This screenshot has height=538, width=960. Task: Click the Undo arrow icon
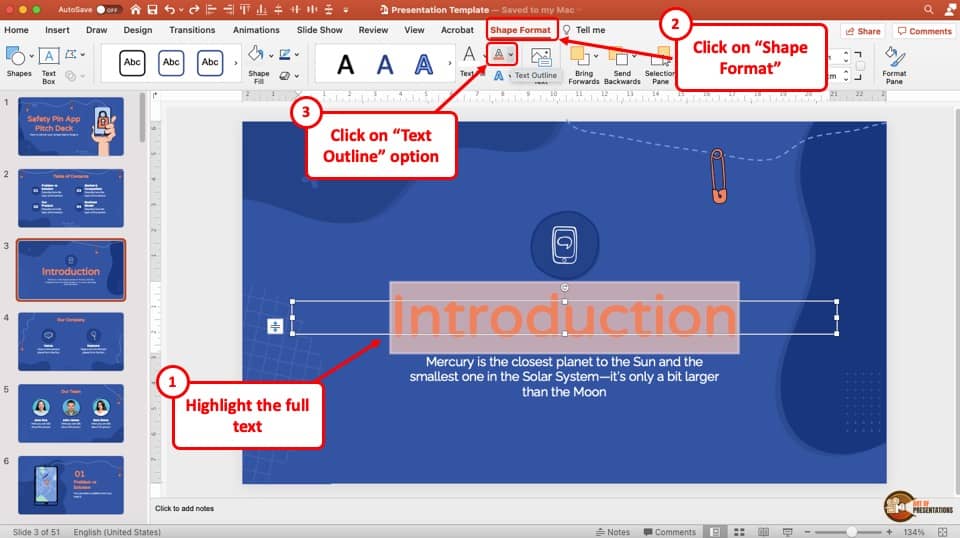point(170,10)
